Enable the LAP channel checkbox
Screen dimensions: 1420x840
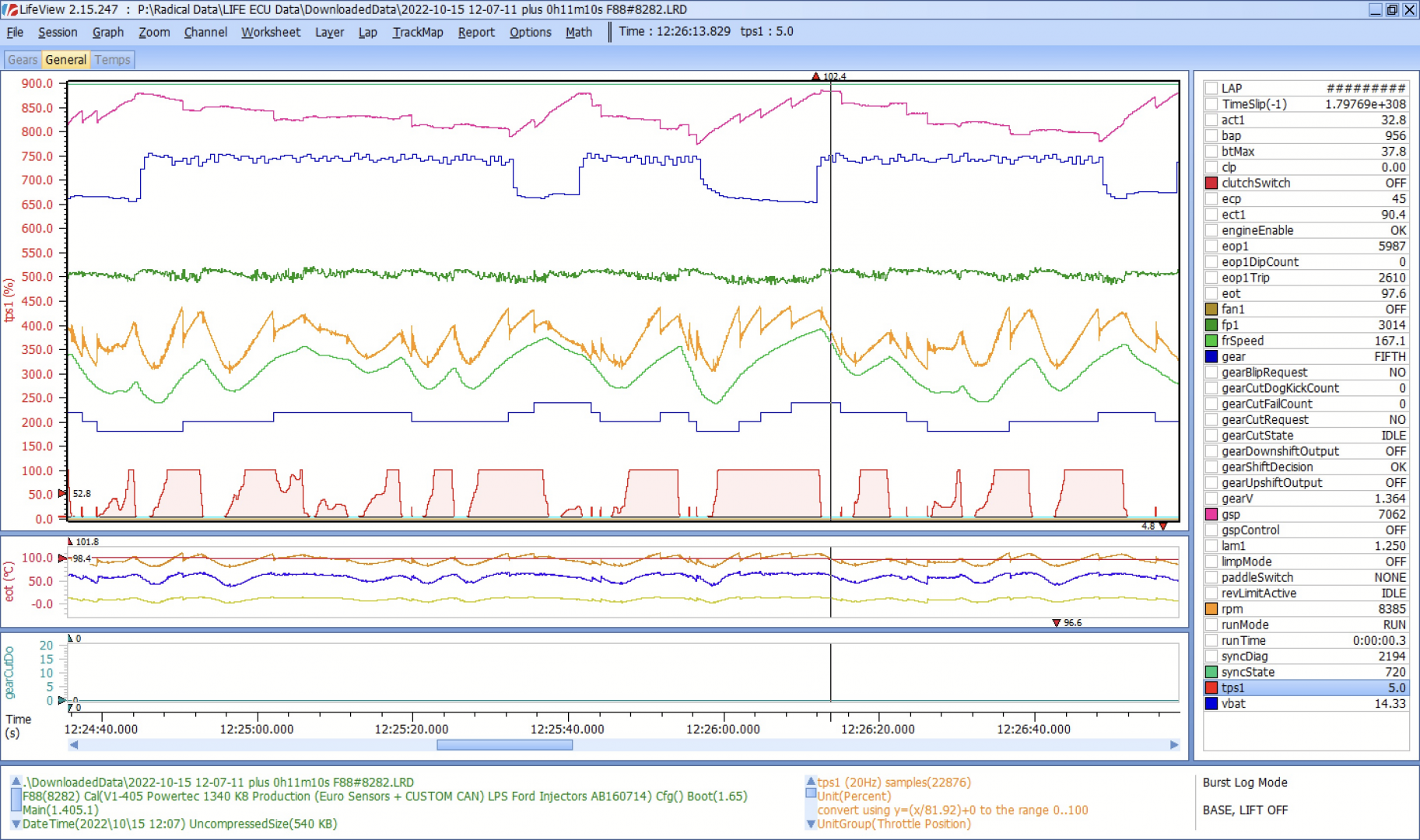pos(1211,89)
